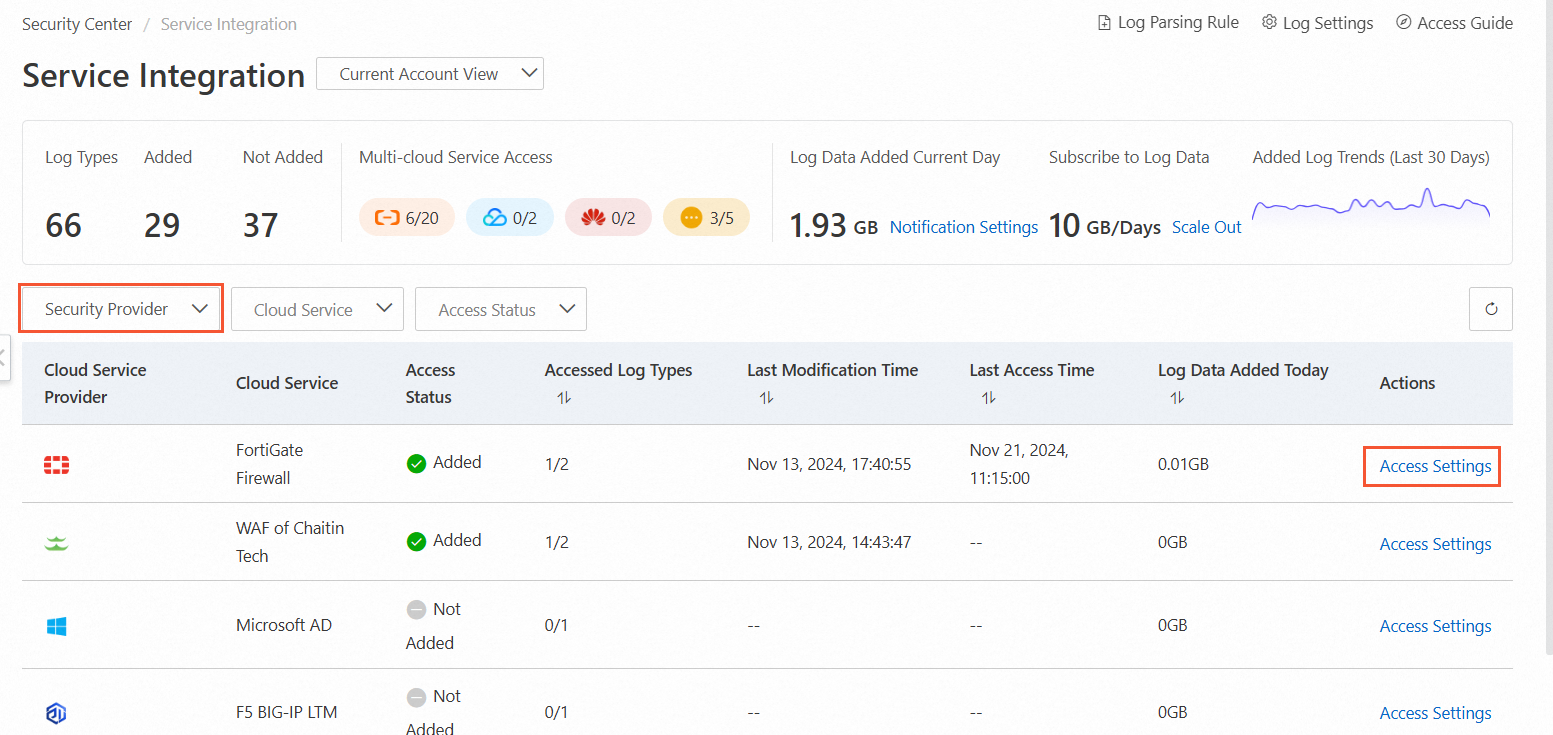Click the FortiGate provider logo icon
The image size is (1553, 735).
57,464
